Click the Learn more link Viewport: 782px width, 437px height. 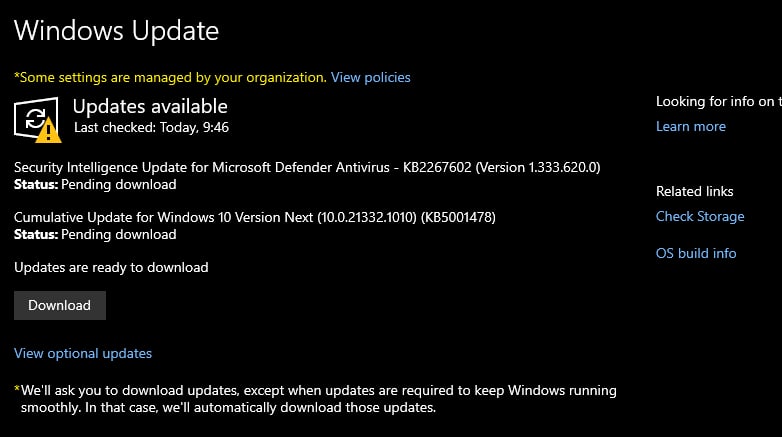point(691,126)
